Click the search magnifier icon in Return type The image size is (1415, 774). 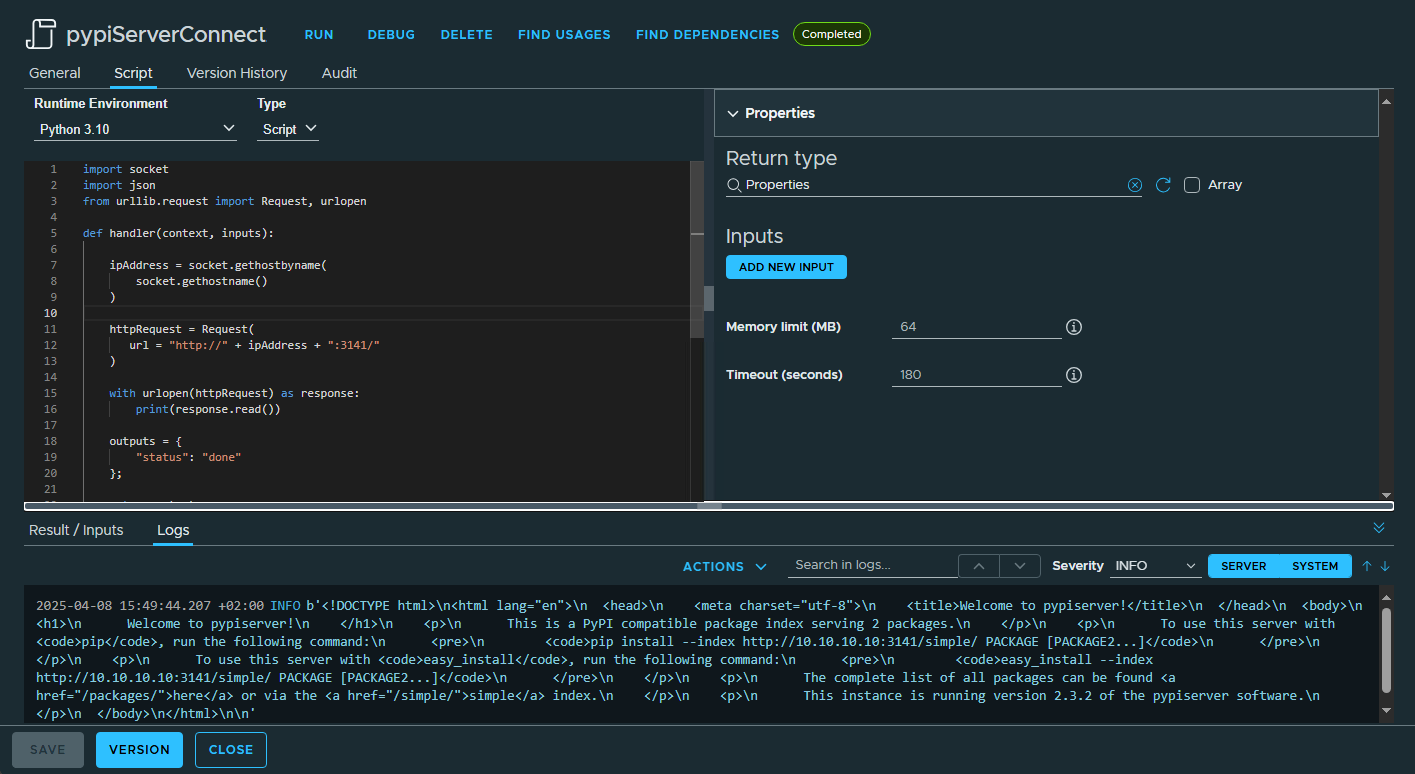click(x=734, y=185)
